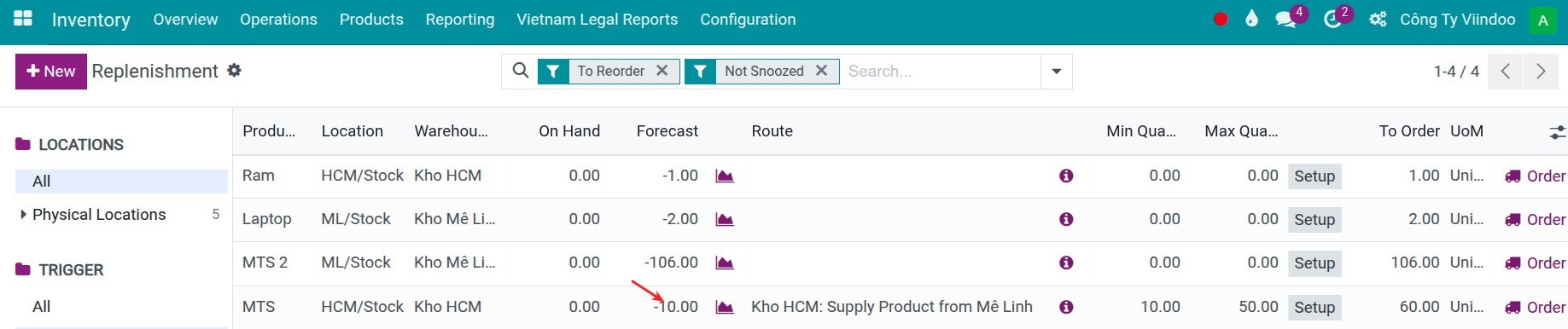Click product name Ram
1568x329 pixels.
point(259,176)
